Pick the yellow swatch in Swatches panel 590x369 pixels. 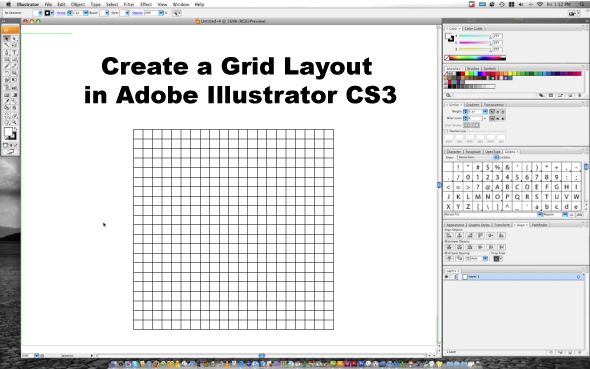click(468, 74)
